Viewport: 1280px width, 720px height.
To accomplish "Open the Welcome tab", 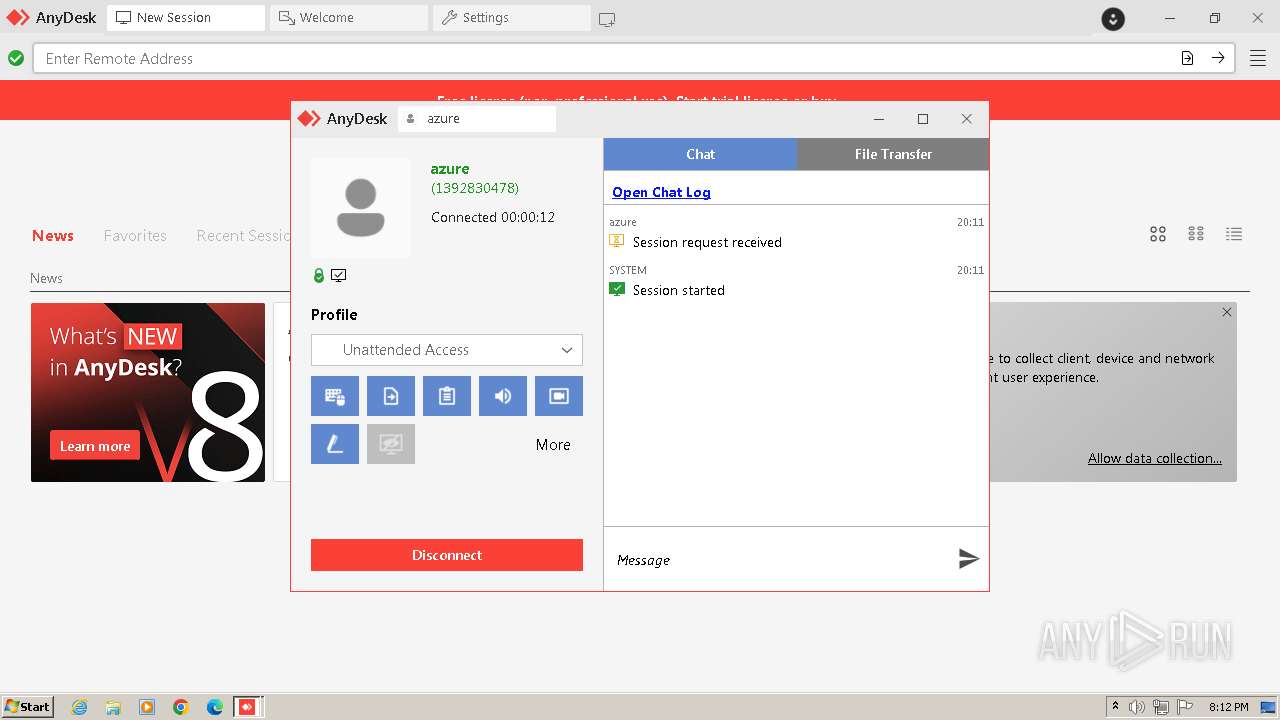I will tap(349, 18).
